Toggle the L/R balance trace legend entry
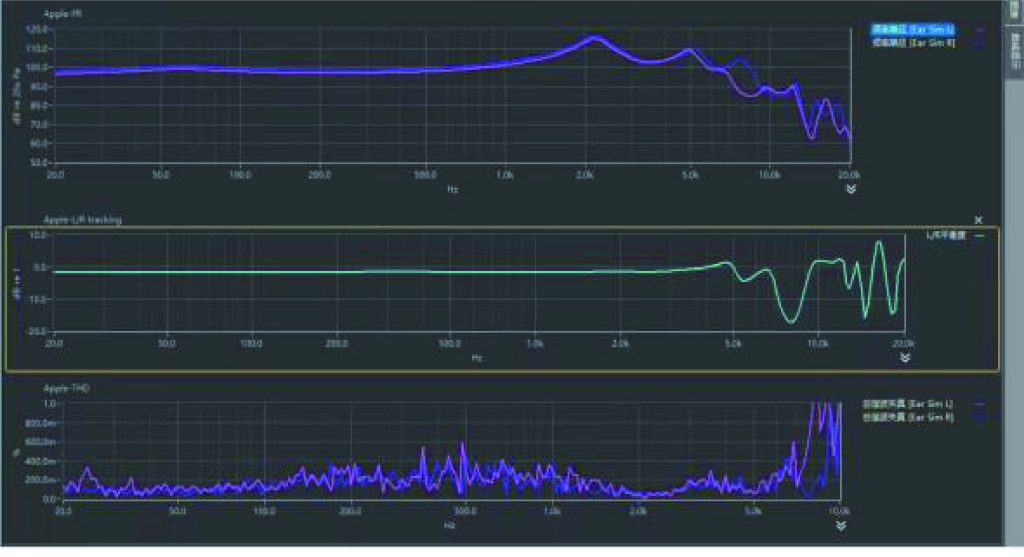 coord(946,235)
